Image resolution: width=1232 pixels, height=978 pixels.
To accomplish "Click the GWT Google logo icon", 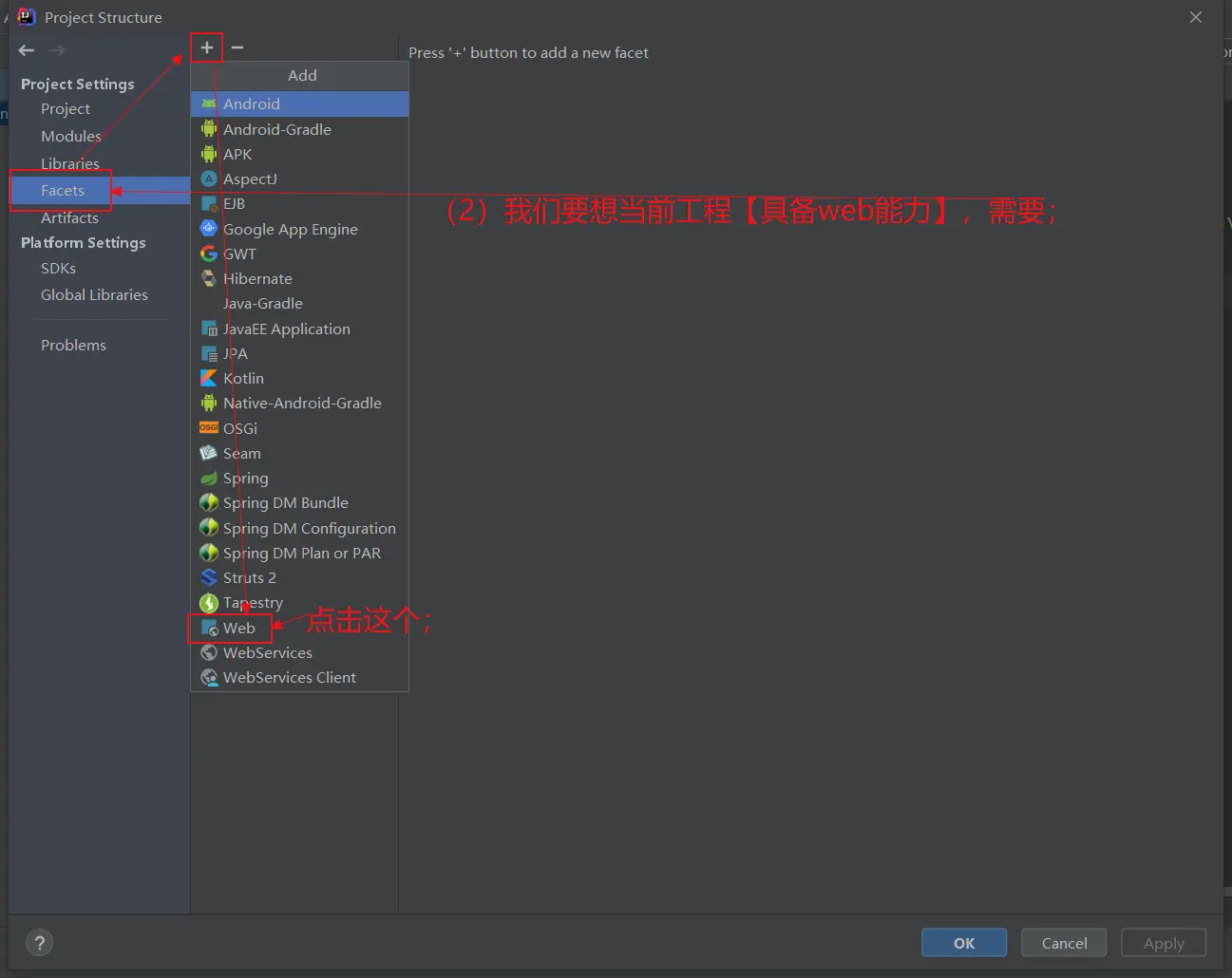I will tap(209, 254).
